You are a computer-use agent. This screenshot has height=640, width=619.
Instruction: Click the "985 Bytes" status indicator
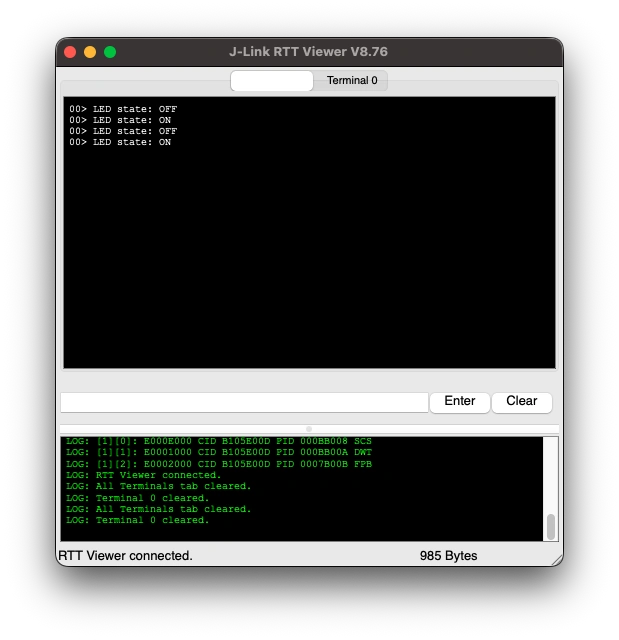click(x=448, y=556)
